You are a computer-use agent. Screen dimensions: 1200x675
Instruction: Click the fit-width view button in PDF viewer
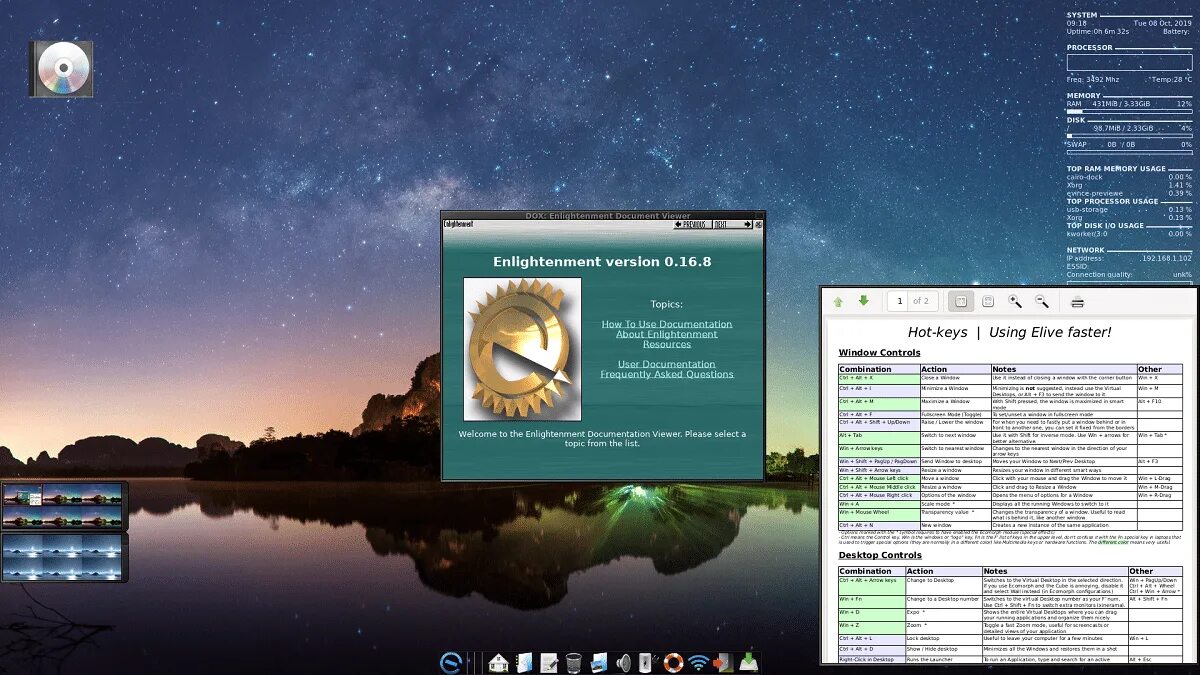(x=988, y=301)
